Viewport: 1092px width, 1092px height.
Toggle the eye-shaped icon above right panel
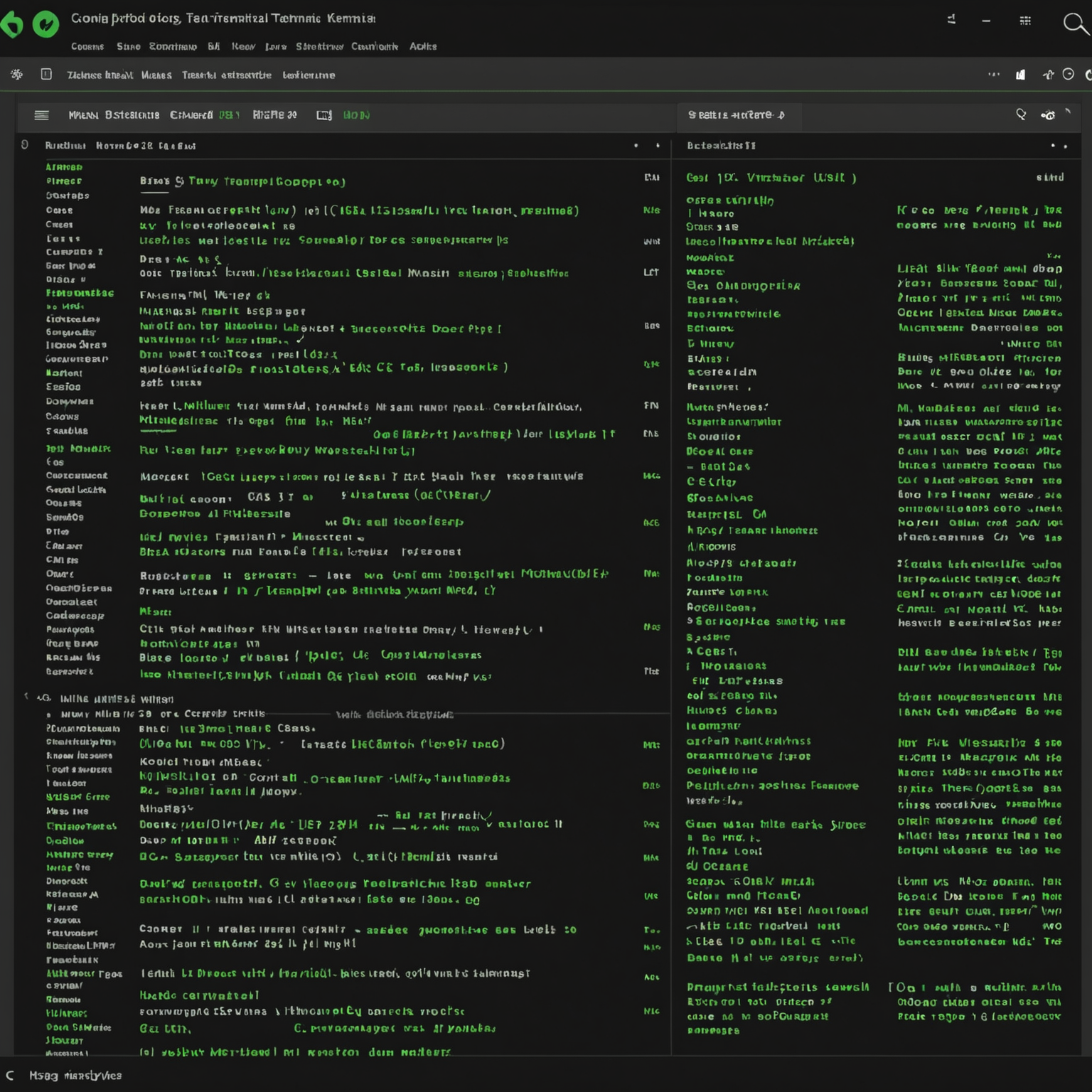1048,115
